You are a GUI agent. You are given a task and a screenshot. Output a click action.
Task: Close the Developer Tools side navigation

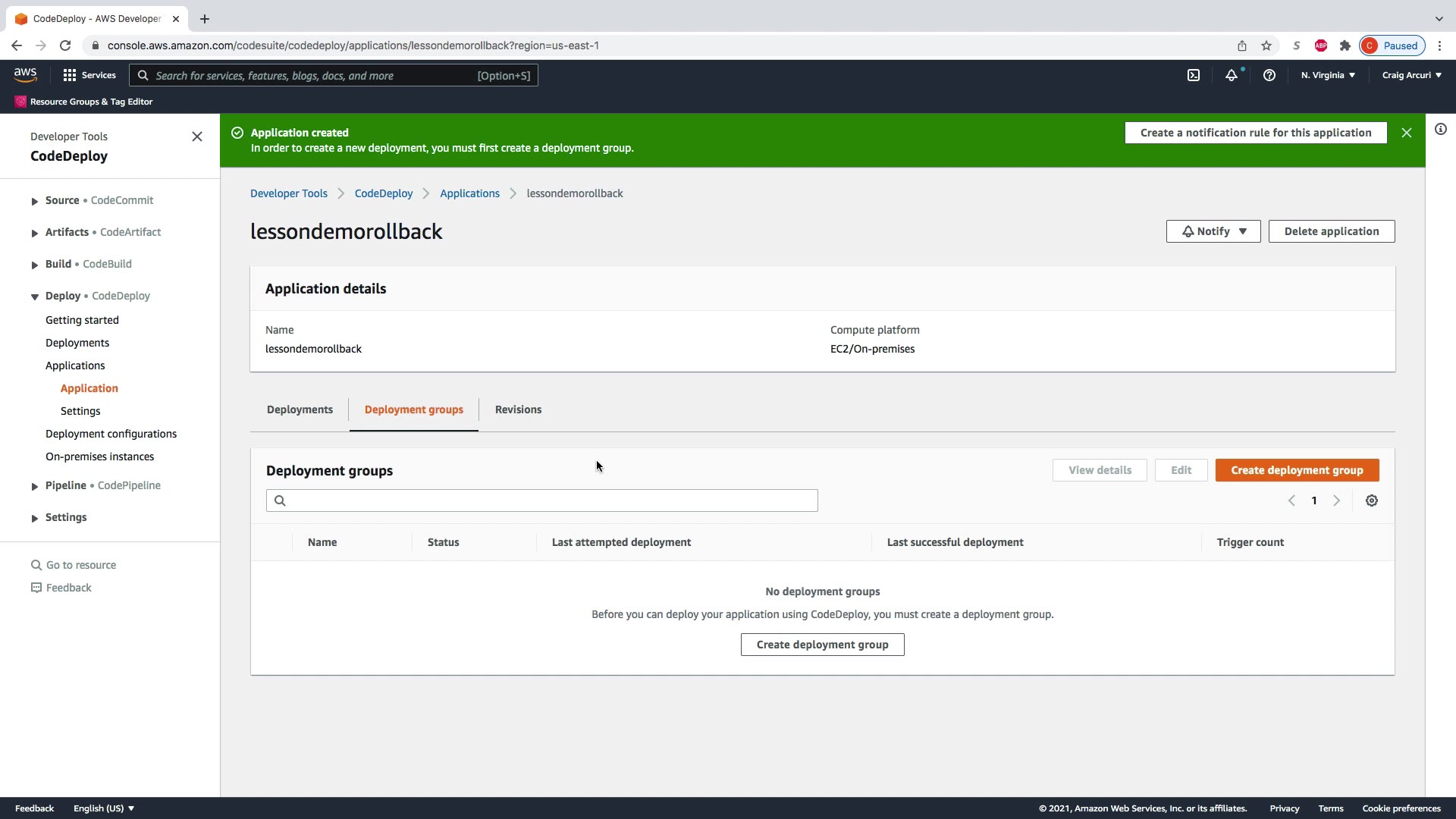tap(197, 136)
